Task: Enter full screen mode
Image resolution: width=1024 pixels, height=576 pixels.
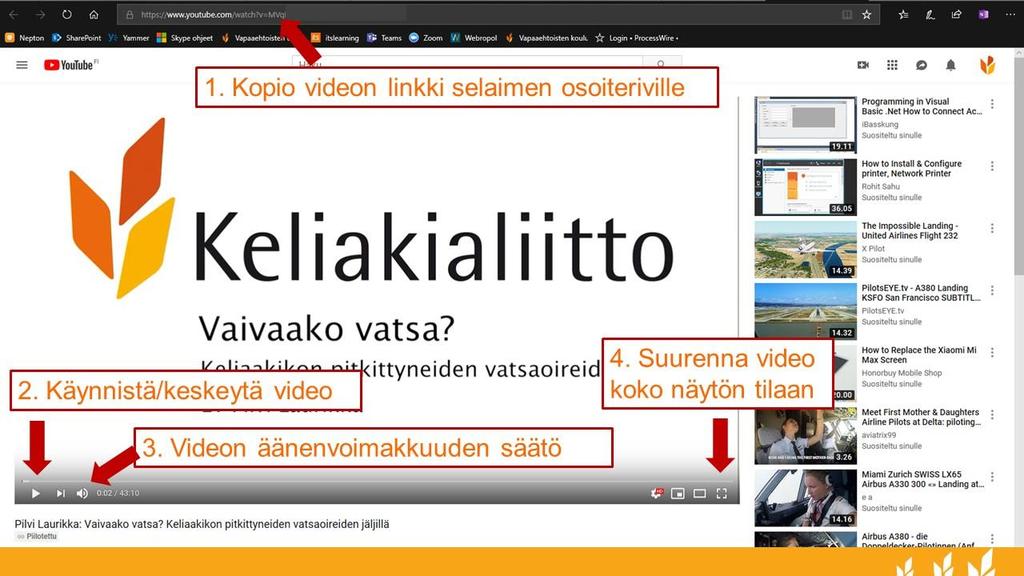Action: [x=722, y=494]
